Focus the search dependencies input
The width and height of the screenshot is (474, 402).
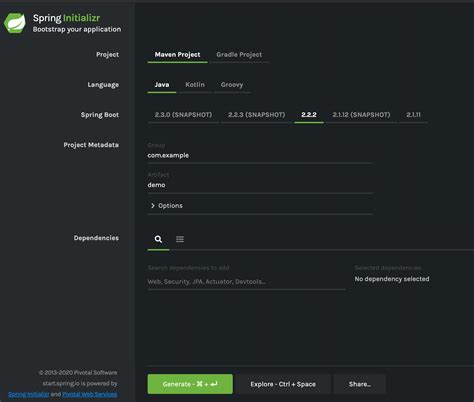(x=246, y=282)
